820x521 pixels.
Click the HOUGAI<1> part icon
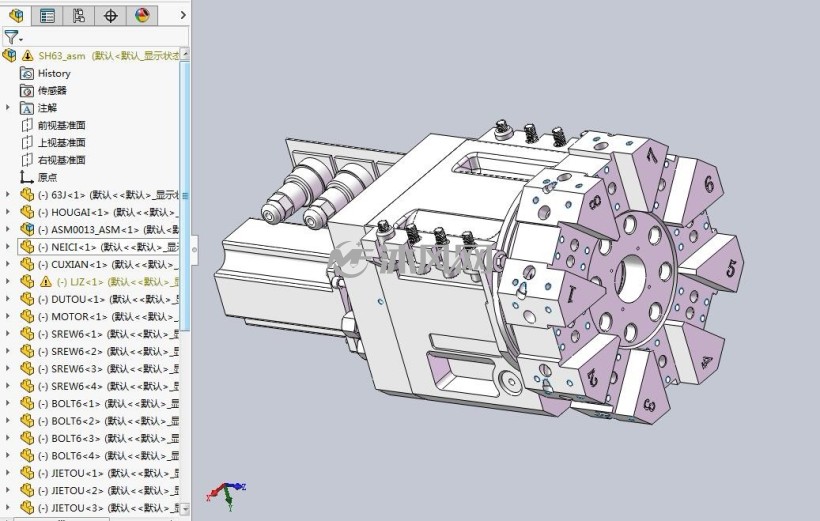(x=27, y=212)
